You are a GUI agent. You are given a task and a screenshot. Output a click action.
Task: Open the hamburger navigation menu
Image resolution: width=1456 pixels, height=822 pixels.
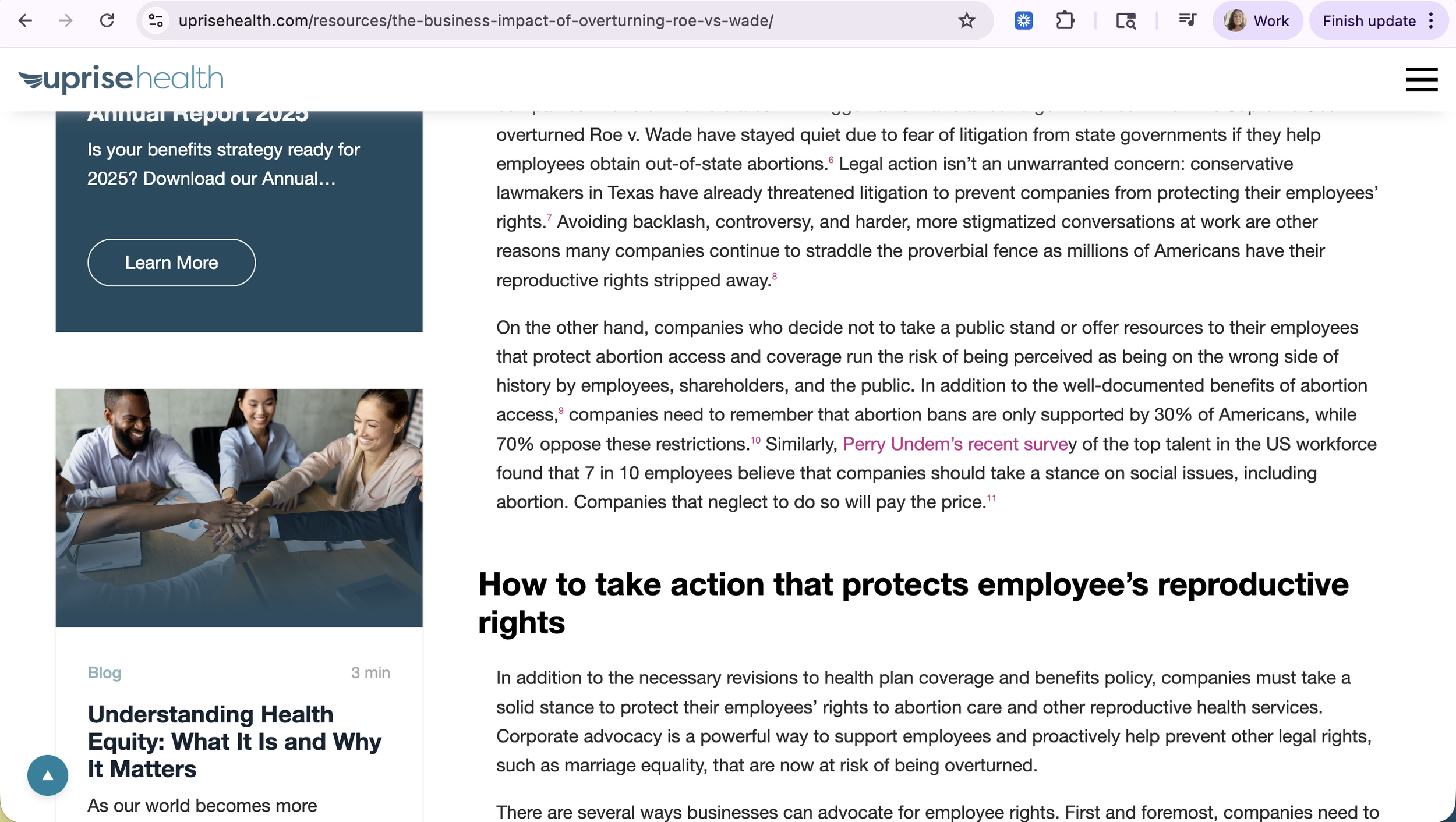[1421, 80]
